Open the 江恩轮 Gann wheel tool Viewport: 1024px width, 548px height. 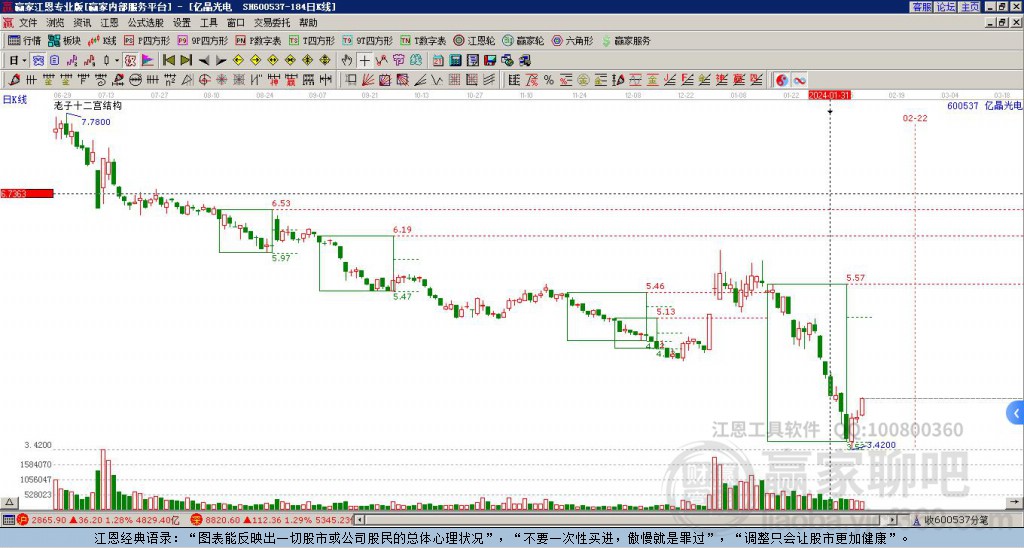tap(474, 40)
